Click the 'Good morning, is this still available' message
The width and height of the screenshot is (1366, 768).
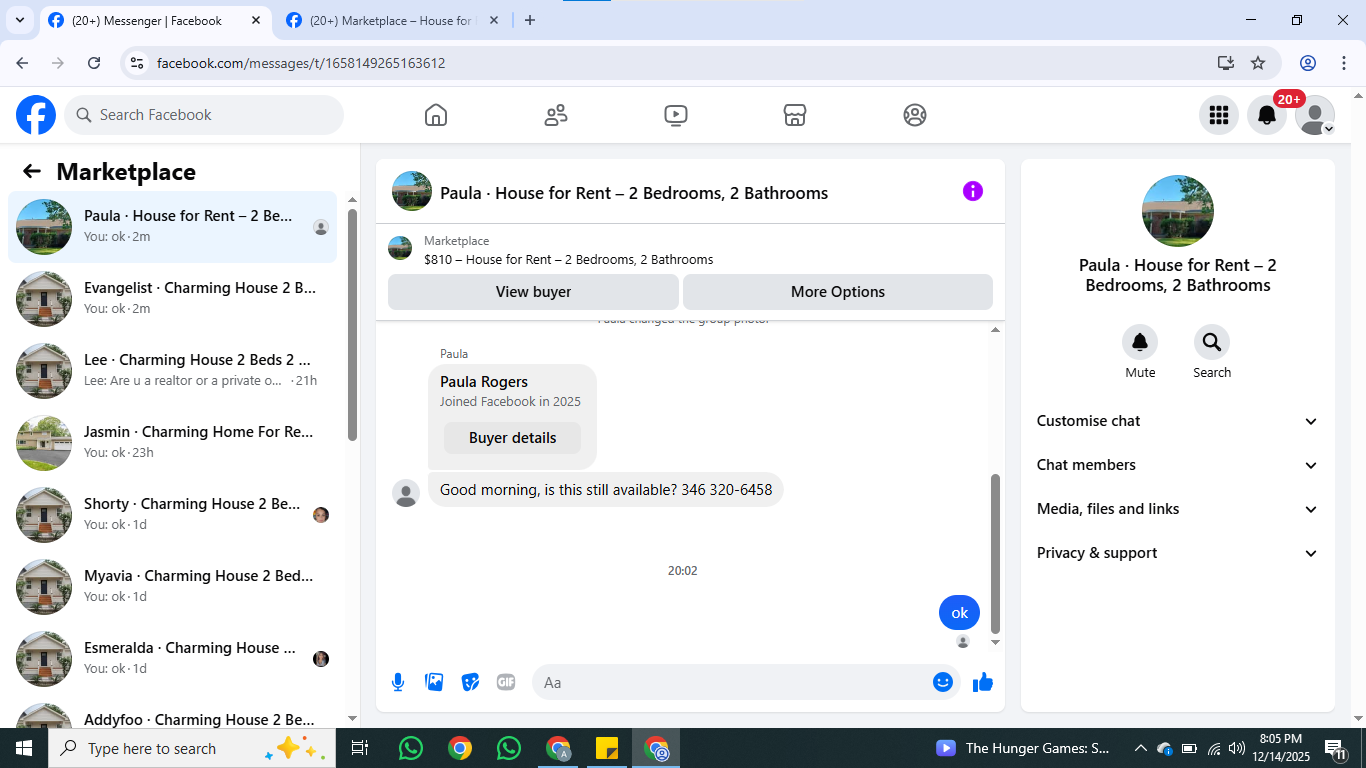(x=606, y=490)
